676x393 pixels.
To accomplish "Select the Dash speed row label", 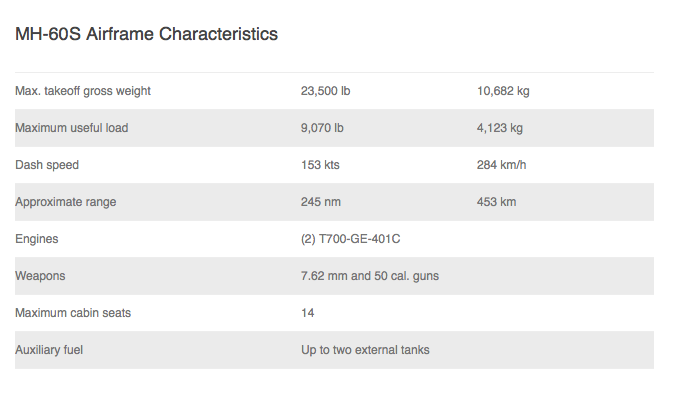I will [47, 165].
